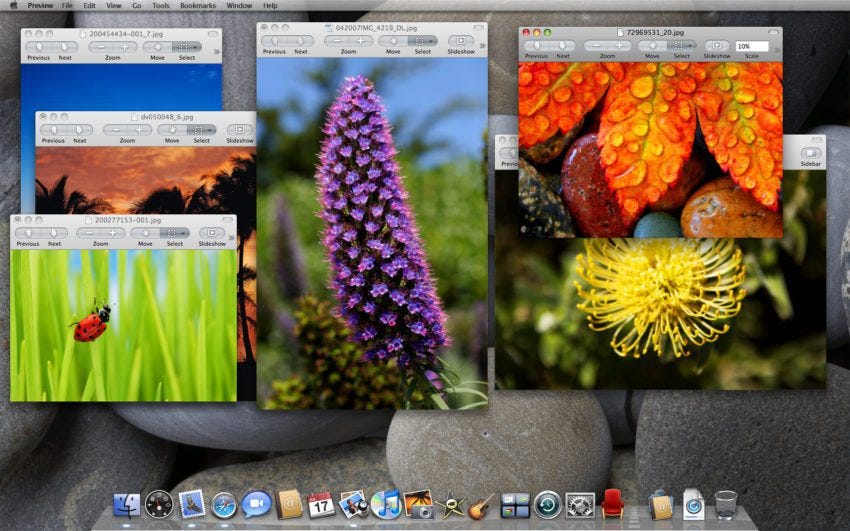Zoom in (plus) in 72969531_20.jpg window
850x531 pixels.
pos(619,47)
